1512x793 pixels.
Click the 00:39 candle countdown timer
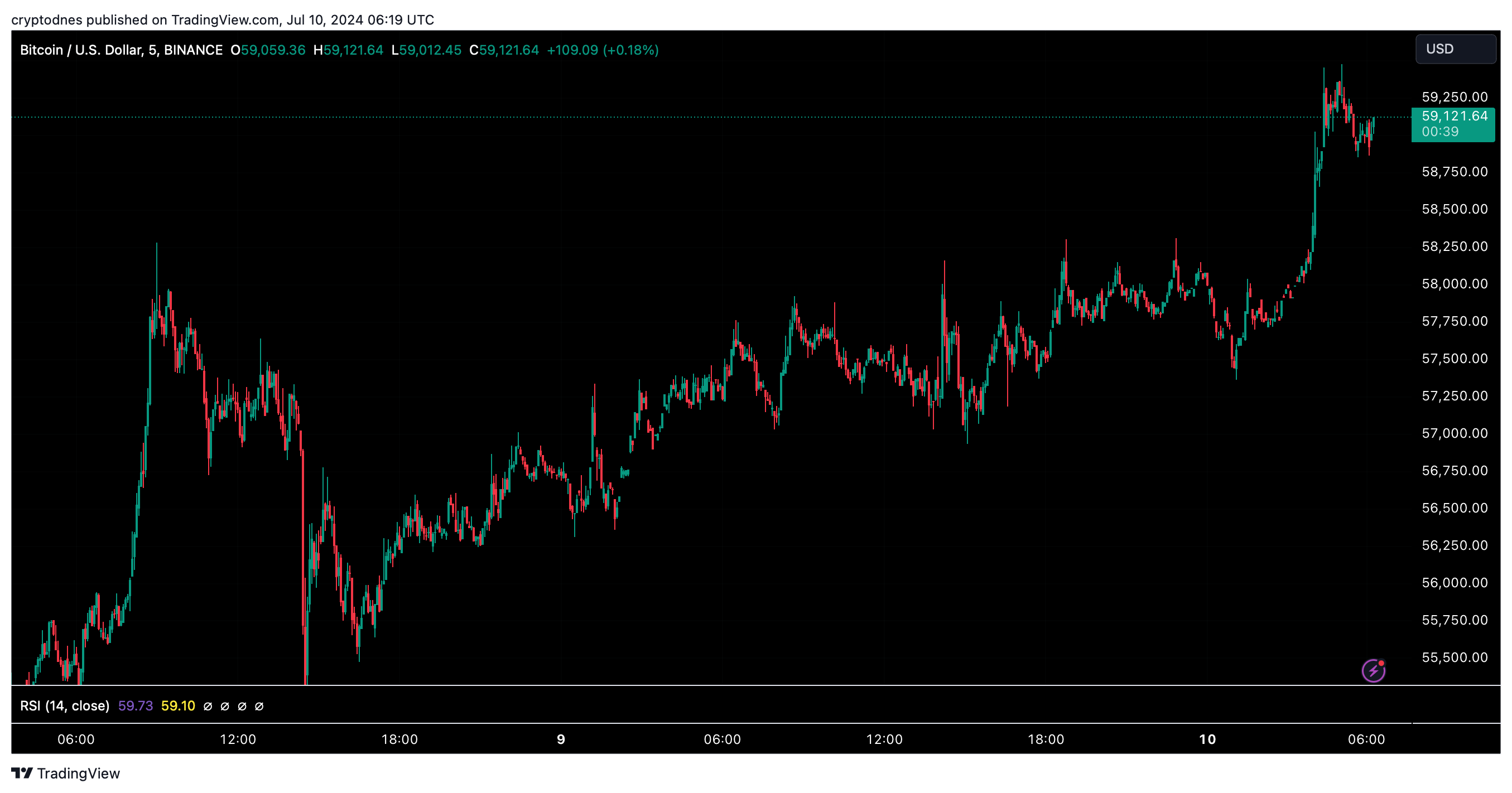(1439, 132)
